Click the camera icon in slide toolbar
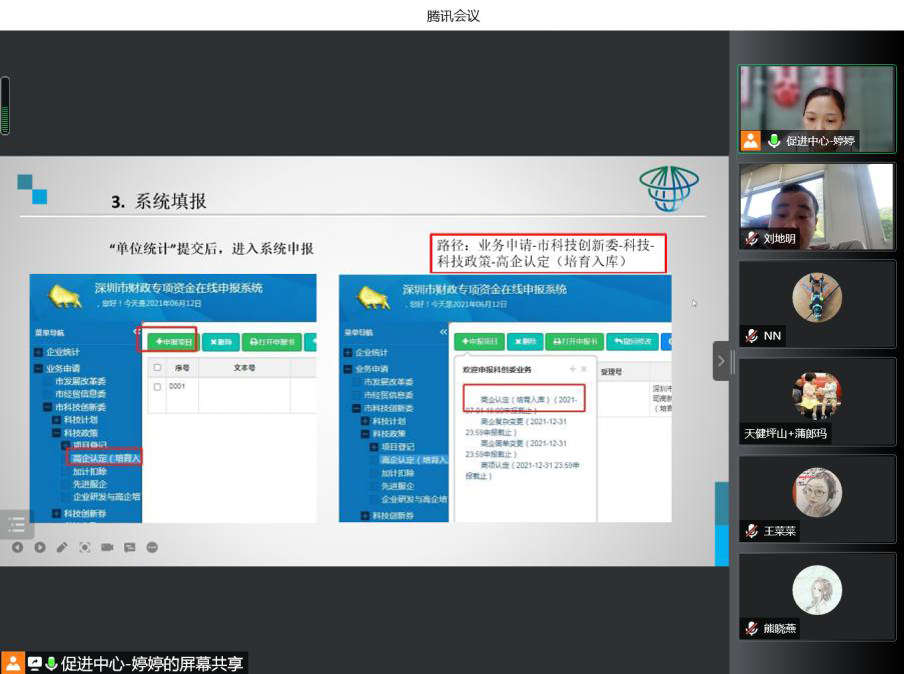The height and width of the screenshot is (674, 904). 107,547
